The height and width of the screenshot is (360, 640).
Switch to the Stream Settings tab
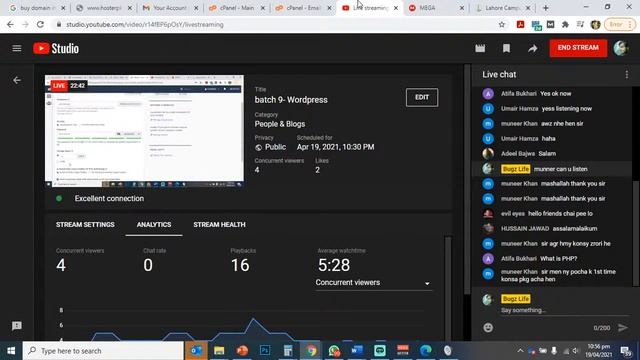click(85, 224)
